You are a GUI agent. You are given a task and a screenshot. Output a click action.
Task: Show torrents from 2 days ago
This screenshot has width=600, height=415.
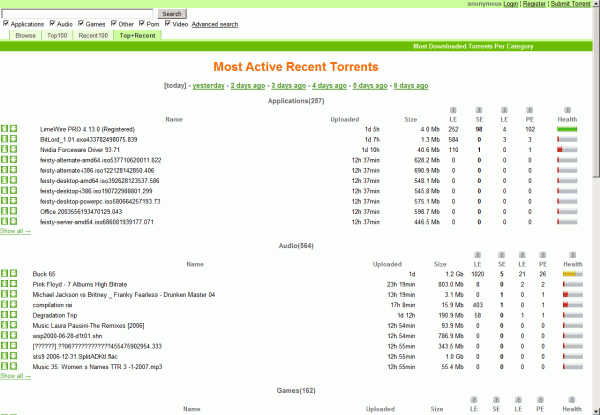pyautogui.click(x=248, y=85)
